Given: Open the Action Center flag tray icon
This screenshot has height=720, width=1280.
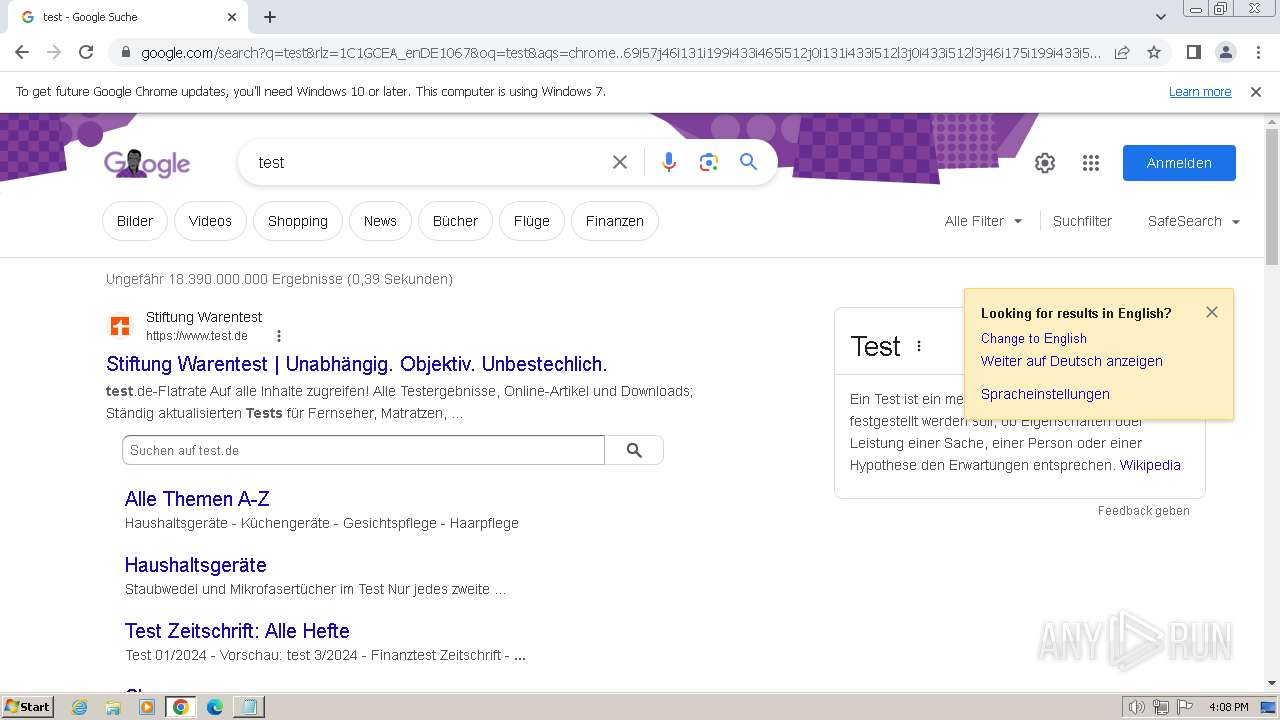Looking at the screenshot, I should 1185,707.
